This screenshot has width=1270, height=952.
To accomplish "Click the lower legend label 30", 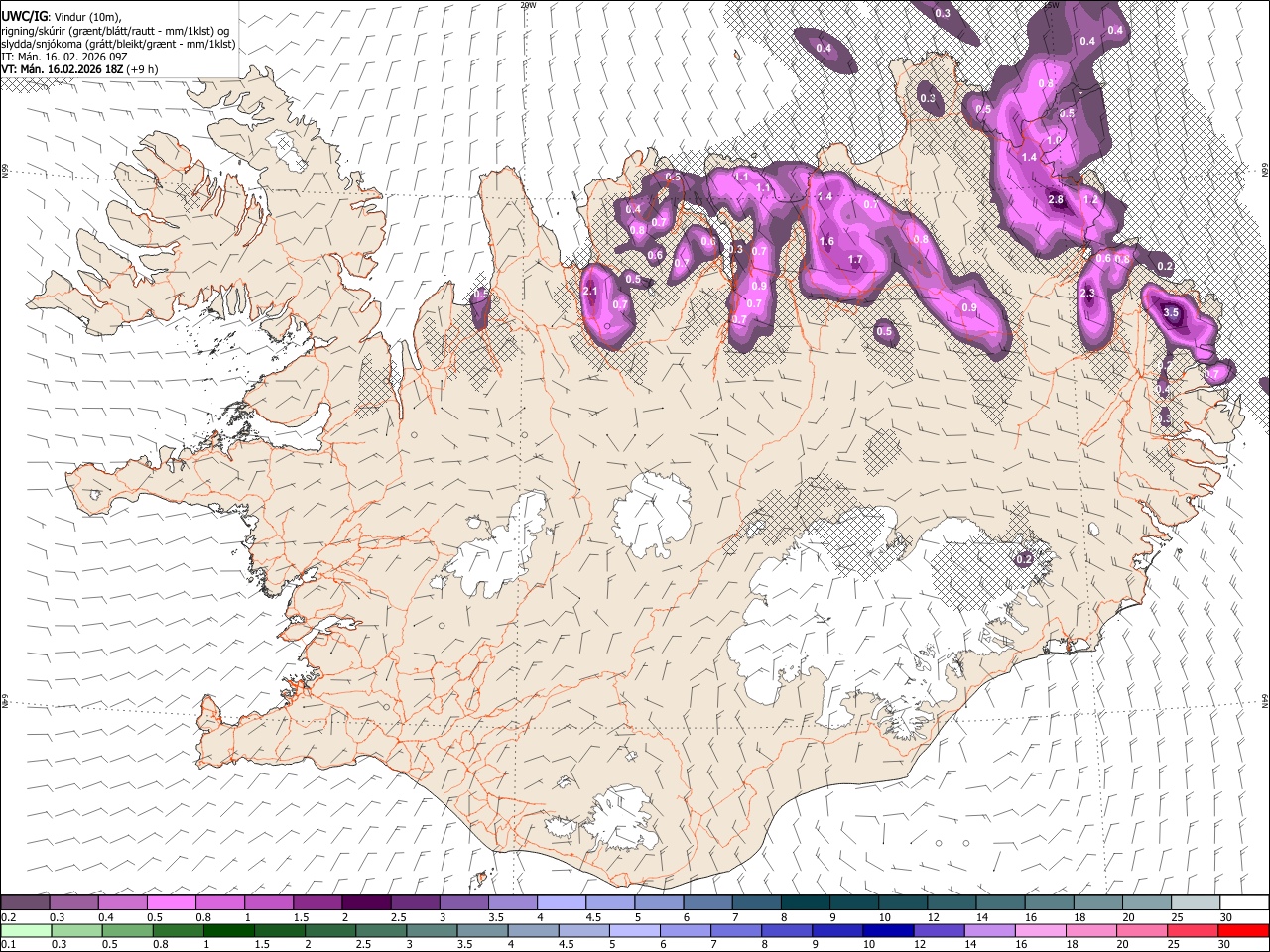I will pyautogui.click(x=1226, y=945).
